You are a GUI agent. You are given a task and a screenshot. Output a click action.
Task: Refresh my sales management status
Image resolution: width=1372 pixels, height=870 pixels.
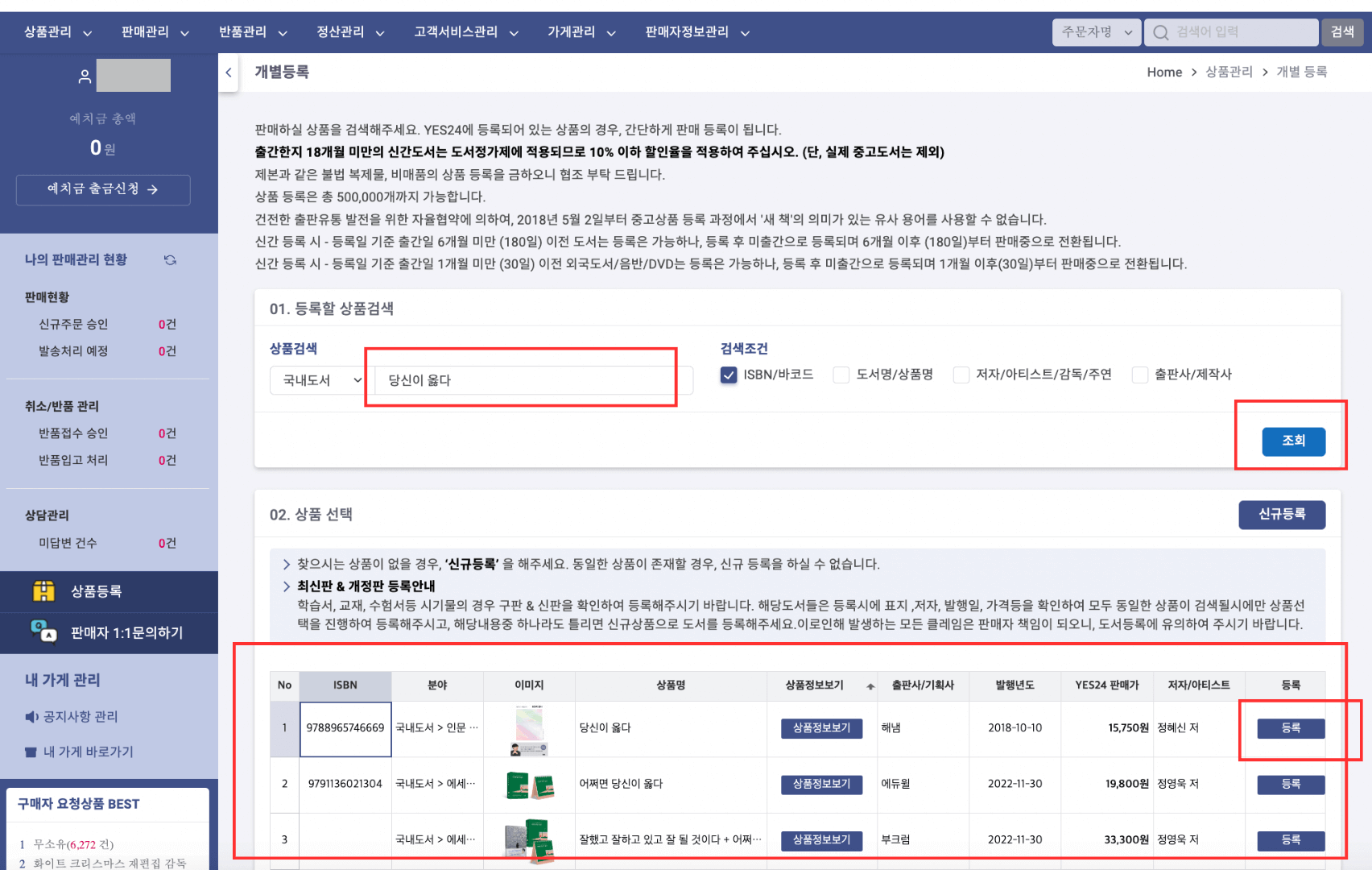(170, 260)
